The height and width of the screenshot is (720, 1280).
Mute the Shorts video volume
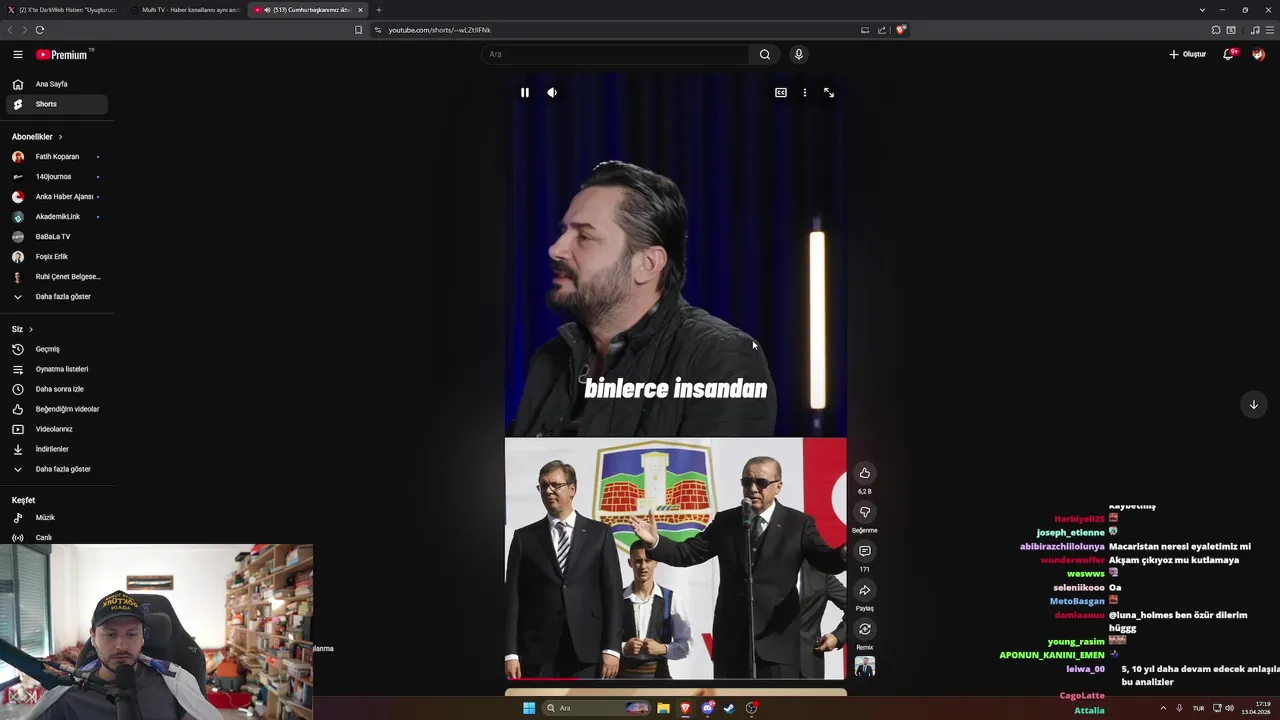coord(552,92)
